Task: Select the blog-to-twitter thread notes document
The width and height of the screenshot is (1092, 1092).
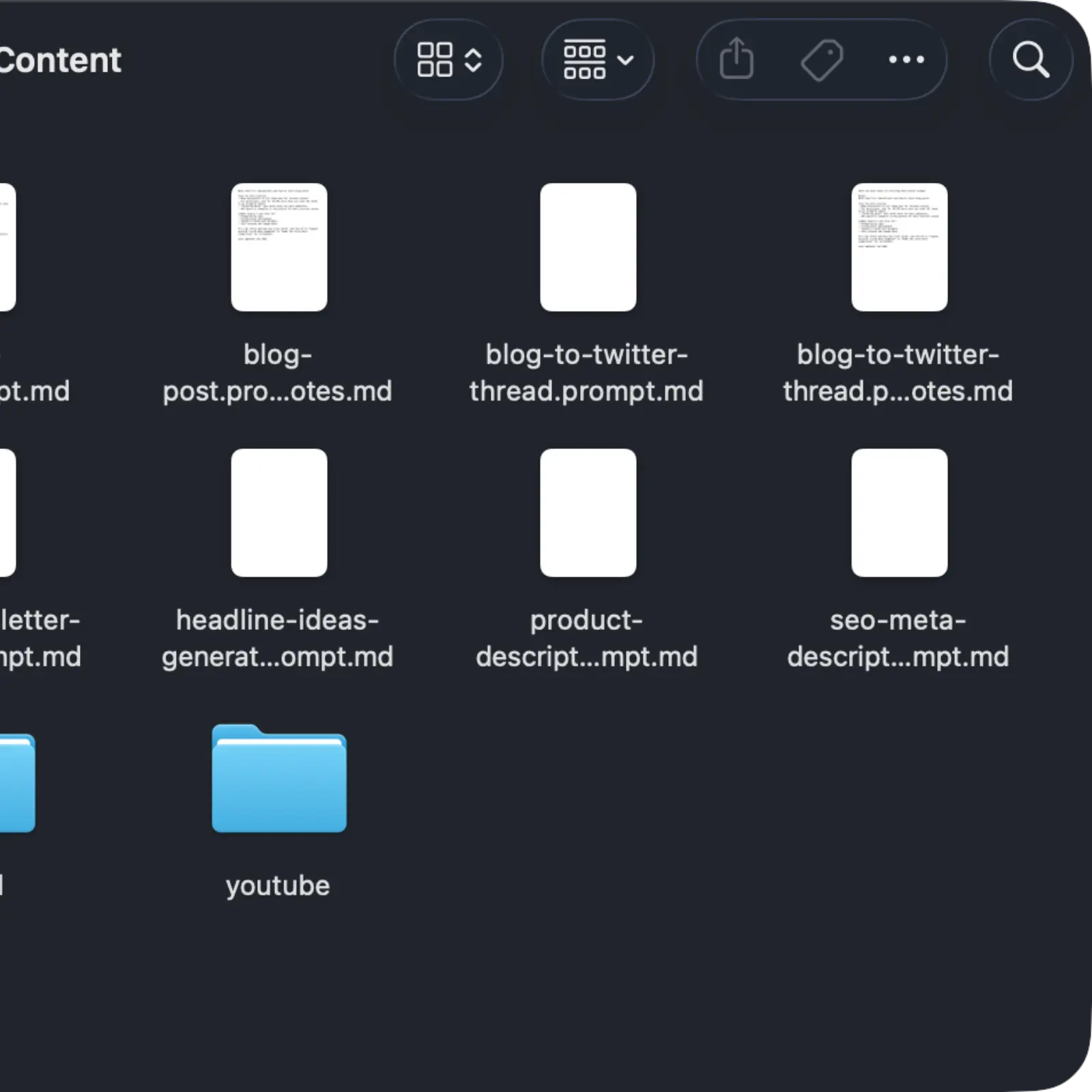Action: 901,247
